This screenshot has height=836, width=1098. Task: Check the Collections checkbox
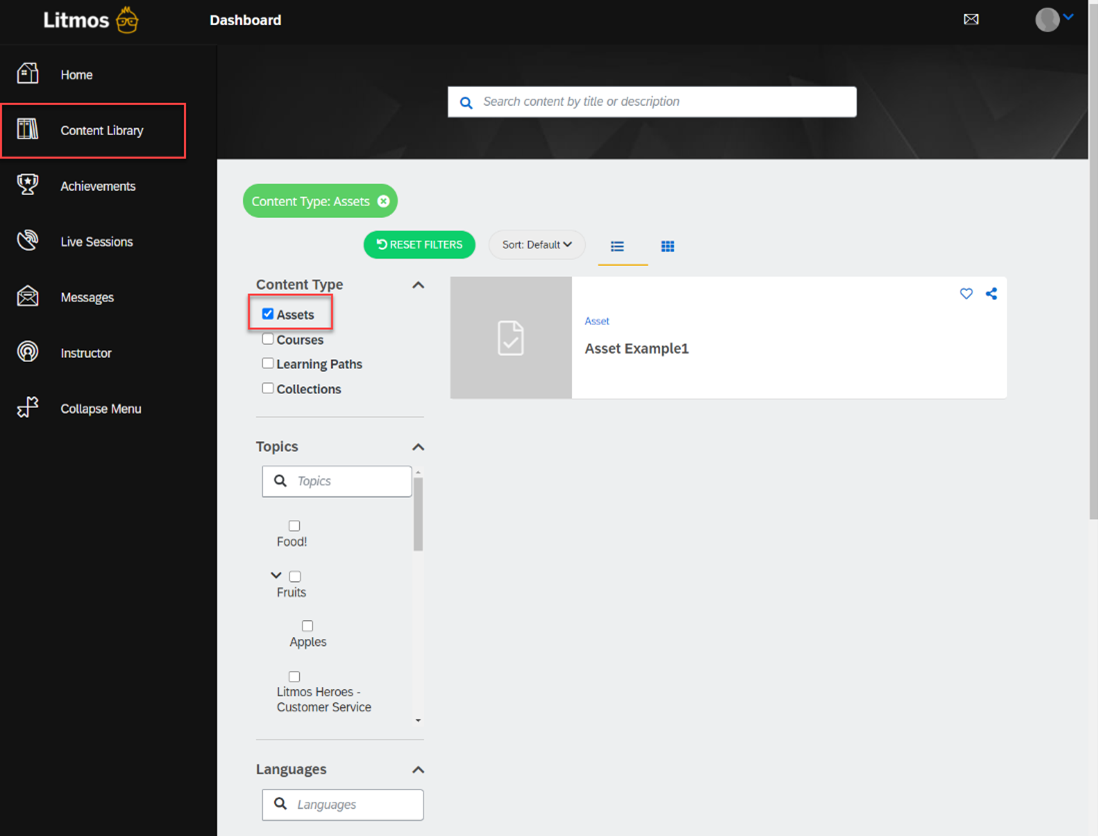267,388
